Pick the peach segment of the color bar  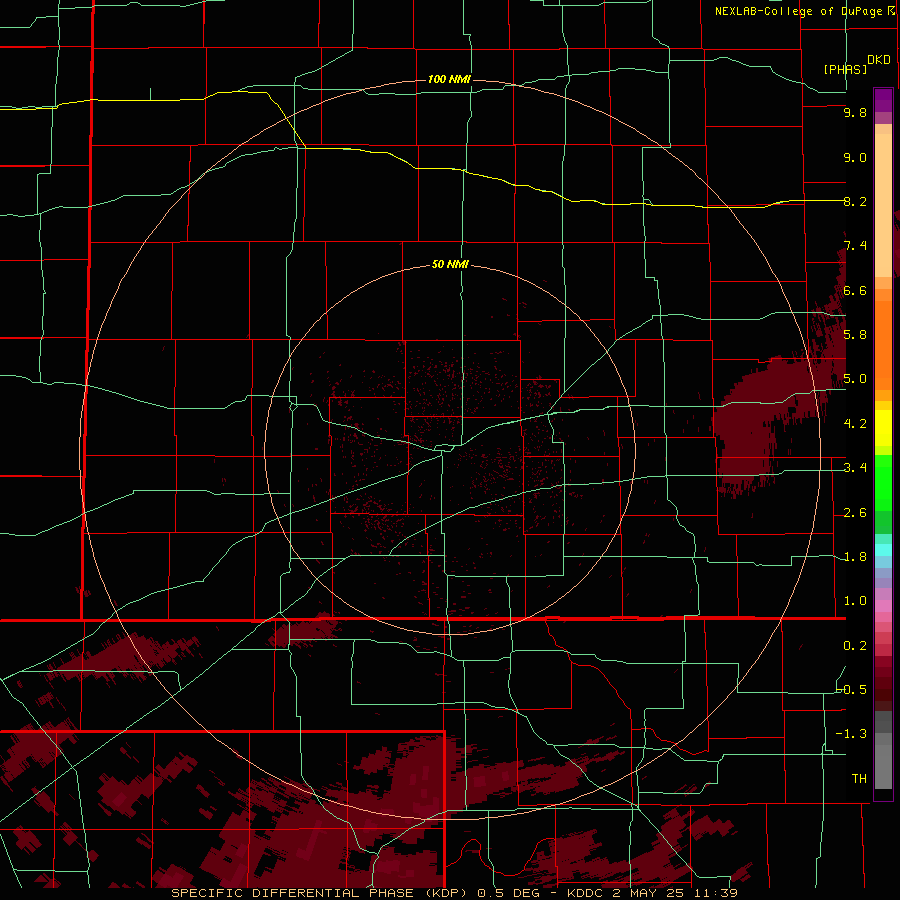click(883, 205)
